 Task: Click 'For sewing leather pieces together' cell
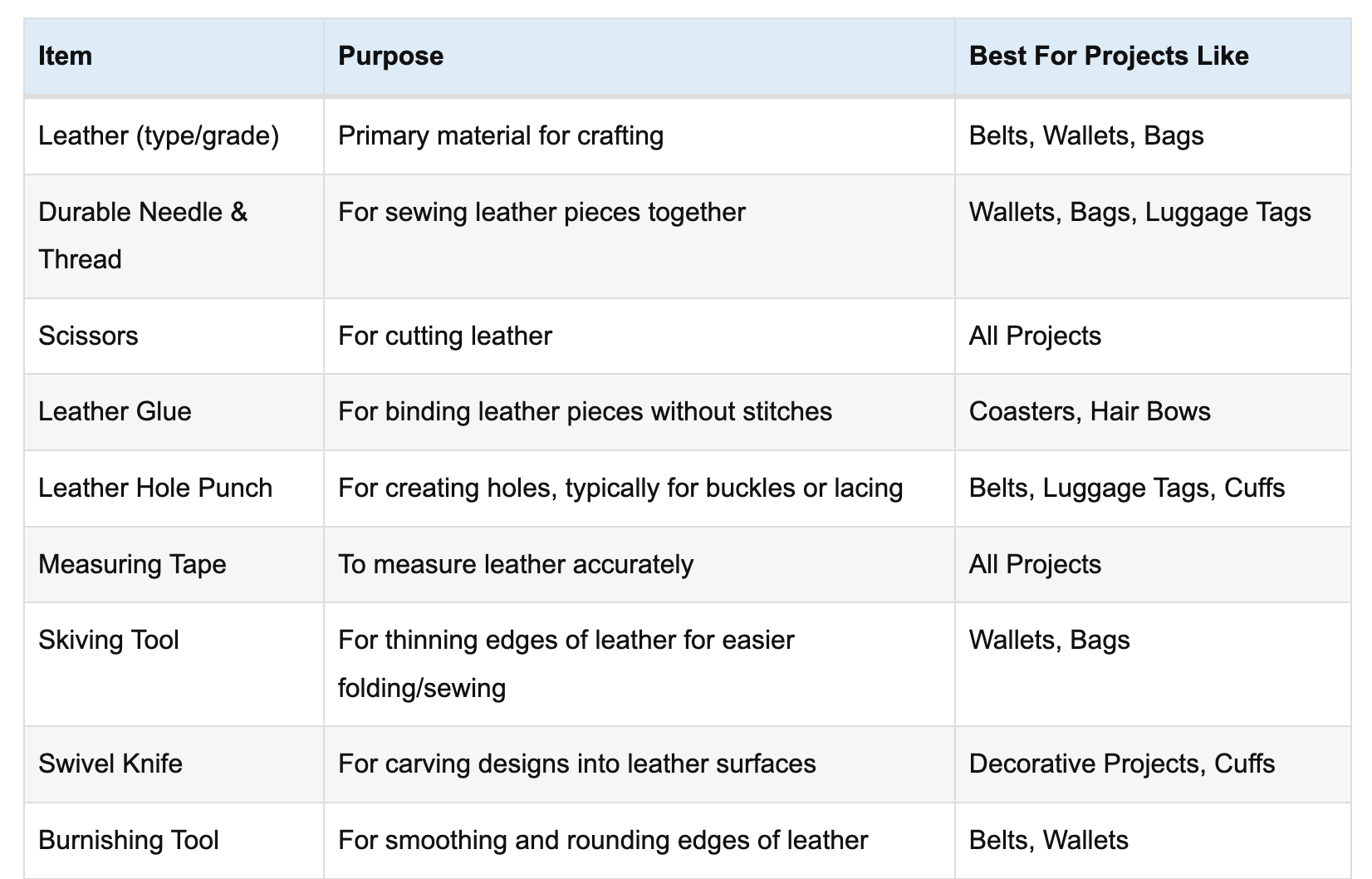coord(639,236)
